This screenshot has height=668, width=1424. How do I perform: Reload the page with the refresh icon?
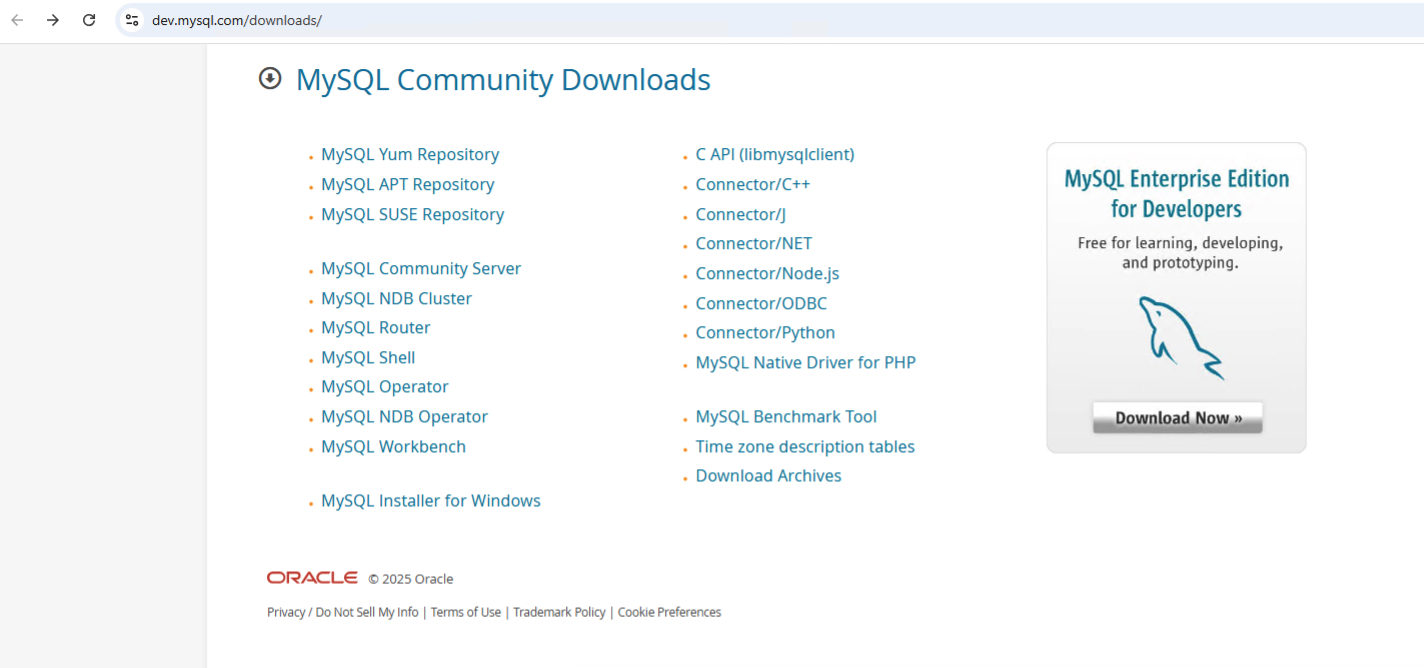pyautogui.click(x=88, y=19)
